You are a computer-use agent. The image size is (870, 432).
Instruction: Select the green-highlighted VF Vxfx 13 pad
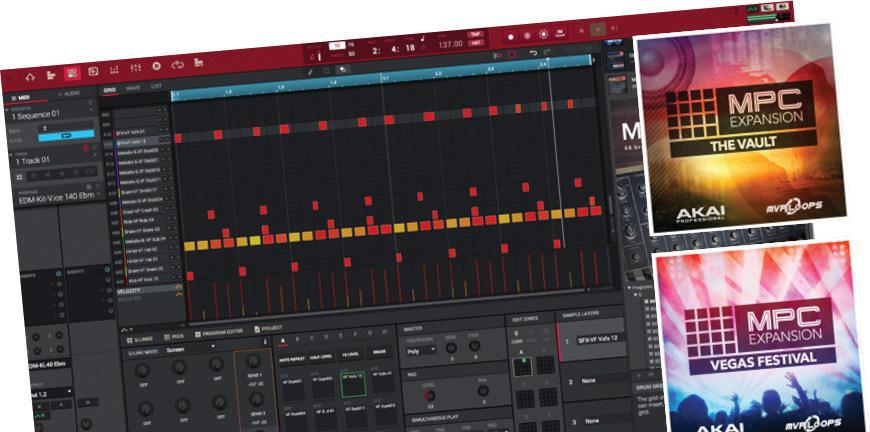click(354, 384)
